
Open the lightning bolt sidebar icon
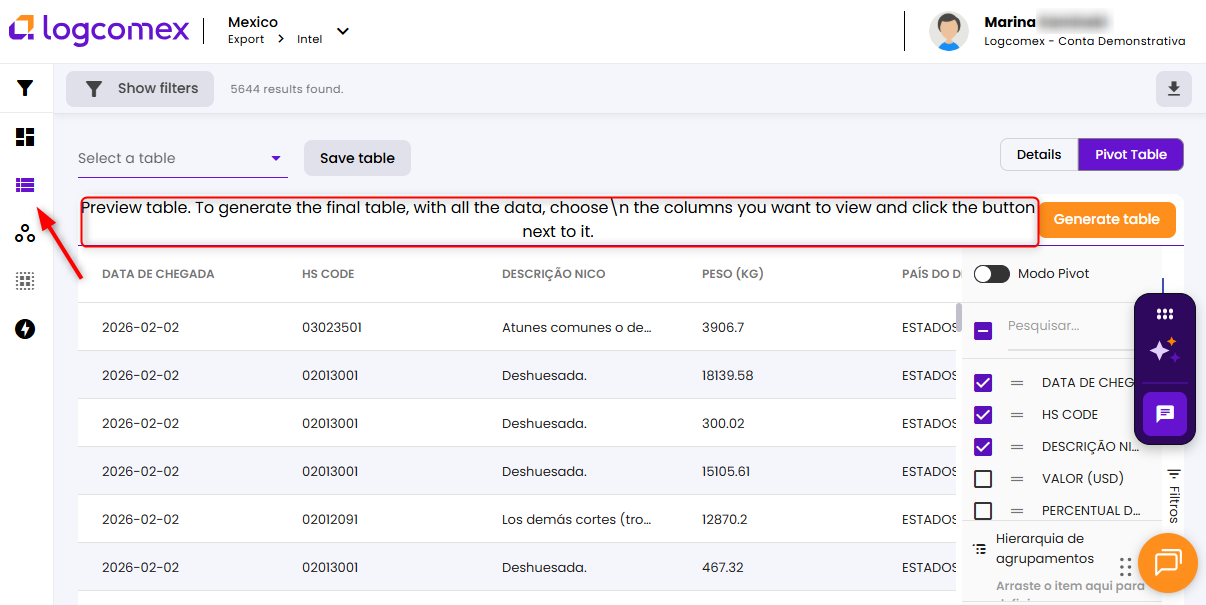tap(25, 329)
